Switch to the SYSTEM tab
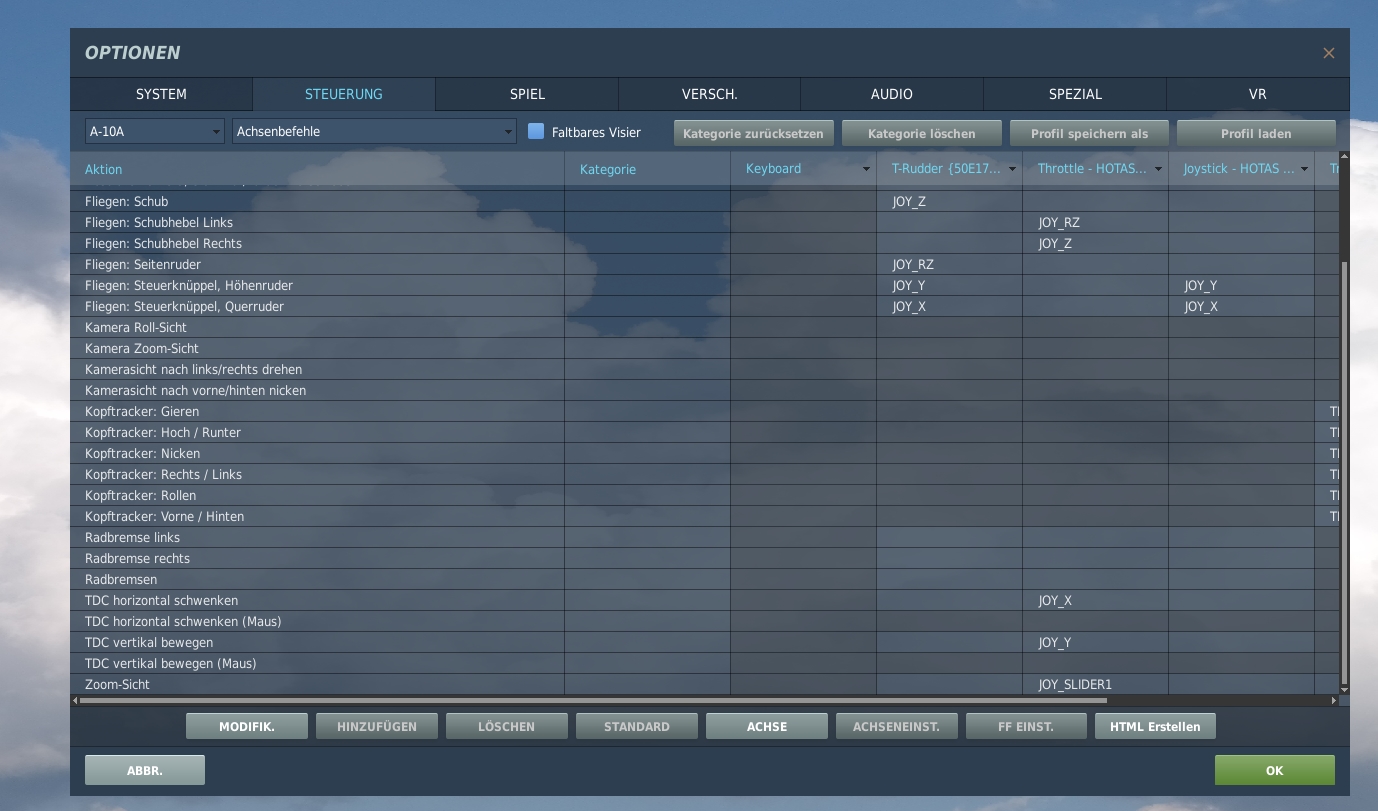 point(161,94)
